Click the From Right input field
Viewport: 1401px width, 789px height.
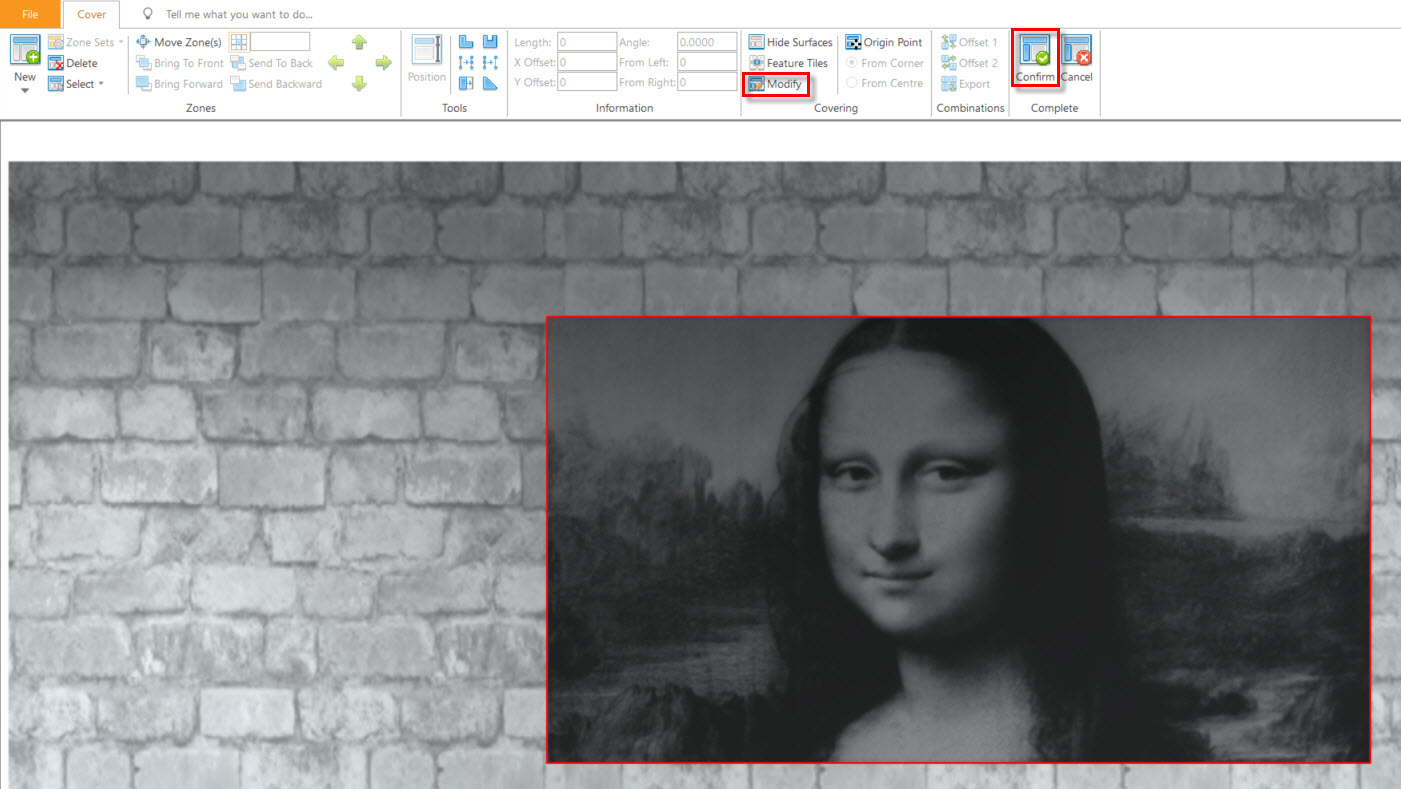[x=707, y=82]
